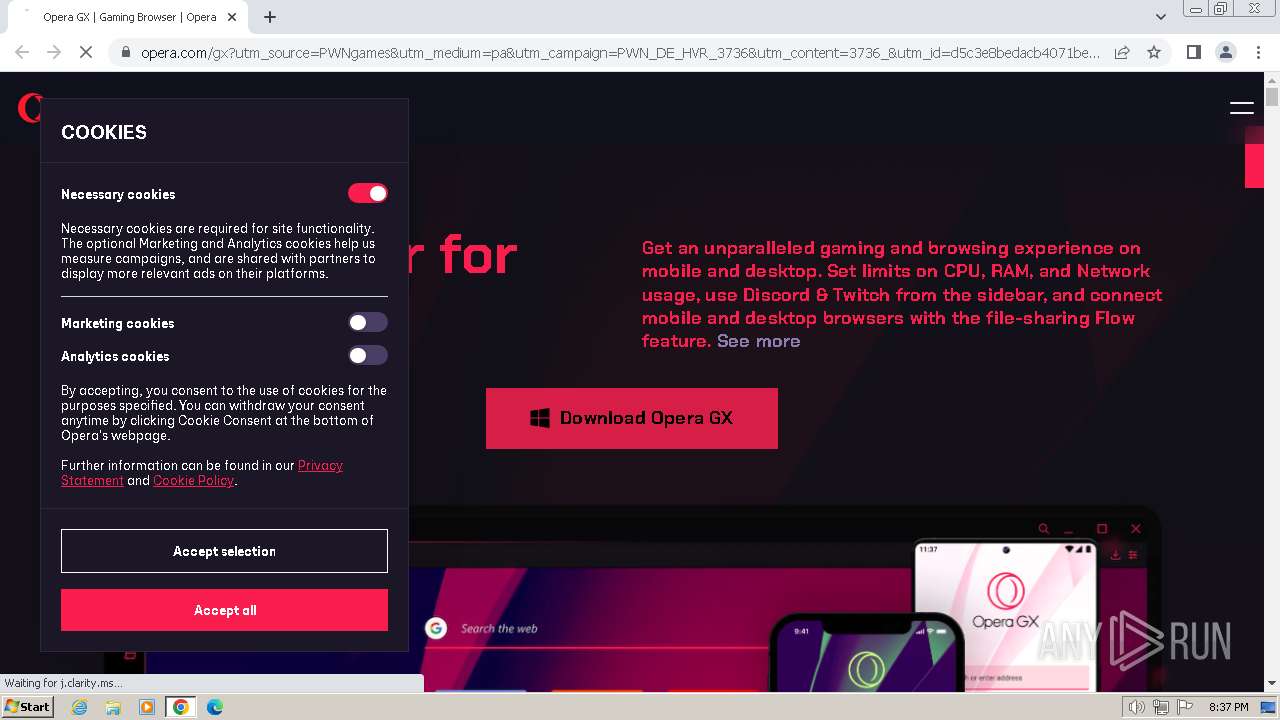This screenshot has height=720, width=1280.
Task: Click the Accept selection button
Action: (224, 551)
